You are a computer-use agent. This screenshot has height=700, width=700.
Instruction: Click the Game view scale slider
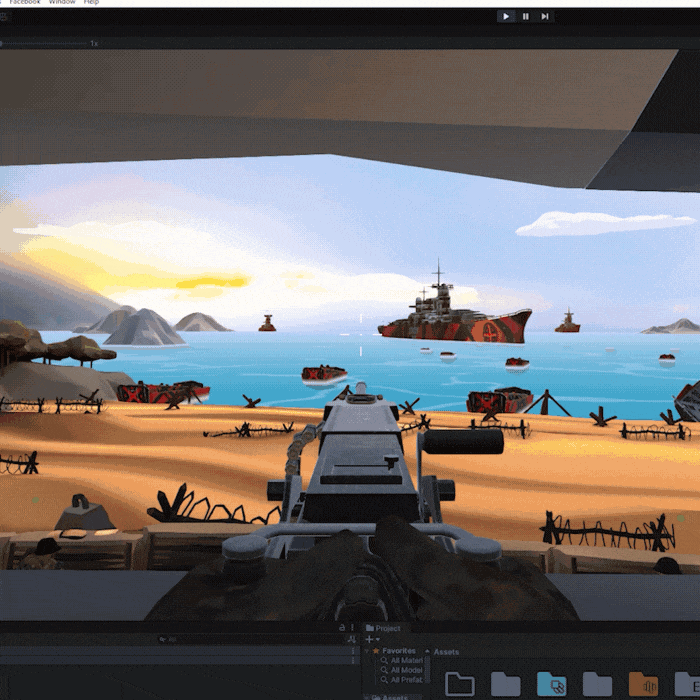(44, 44)
